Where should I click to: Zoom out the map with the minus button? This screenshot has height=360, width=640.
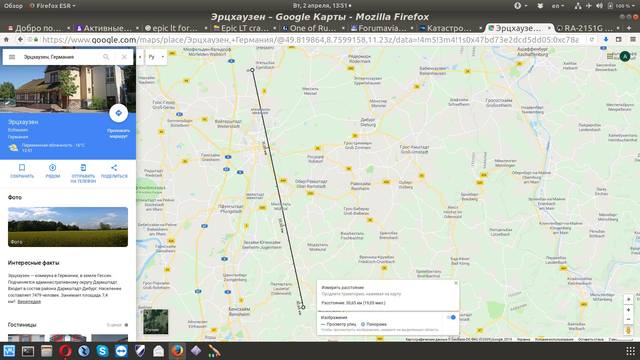click(629, 319)
